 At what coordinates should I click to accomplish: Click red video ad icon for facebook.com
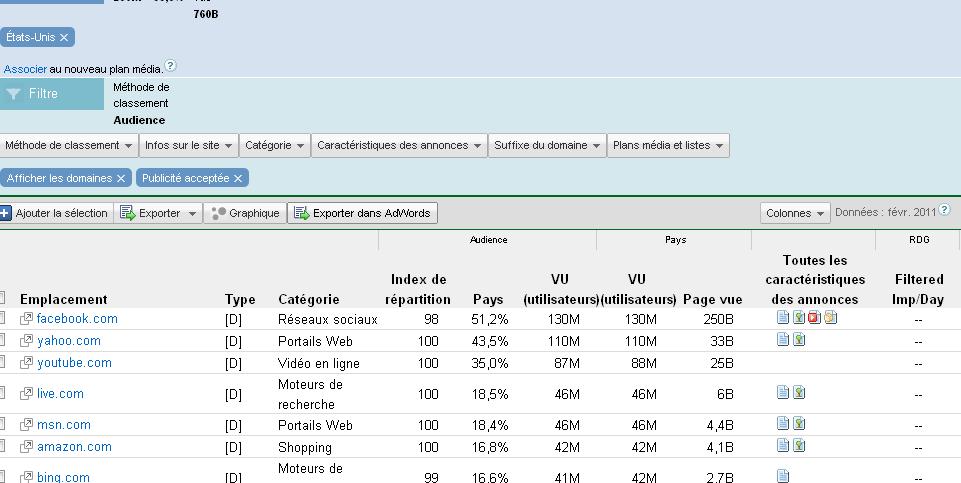[x=814, y=317]
